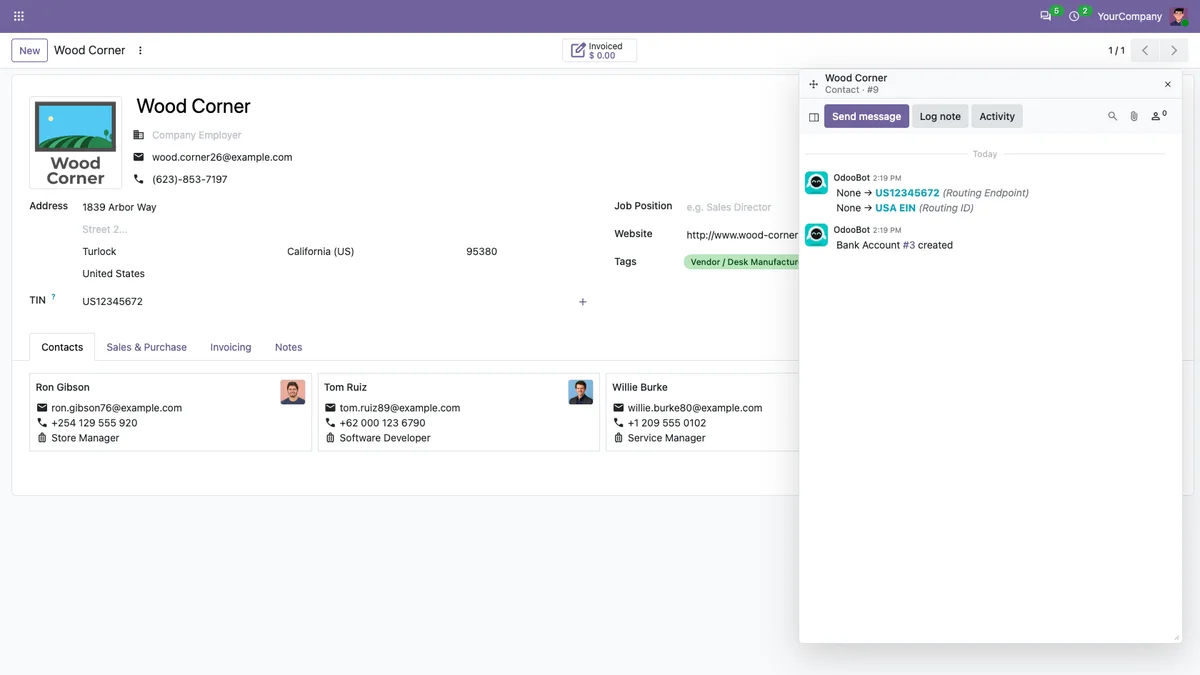Click the Company Employer field
This screenshot has height=675, width=1200.
pyautogui.click(x=197, y=135)
